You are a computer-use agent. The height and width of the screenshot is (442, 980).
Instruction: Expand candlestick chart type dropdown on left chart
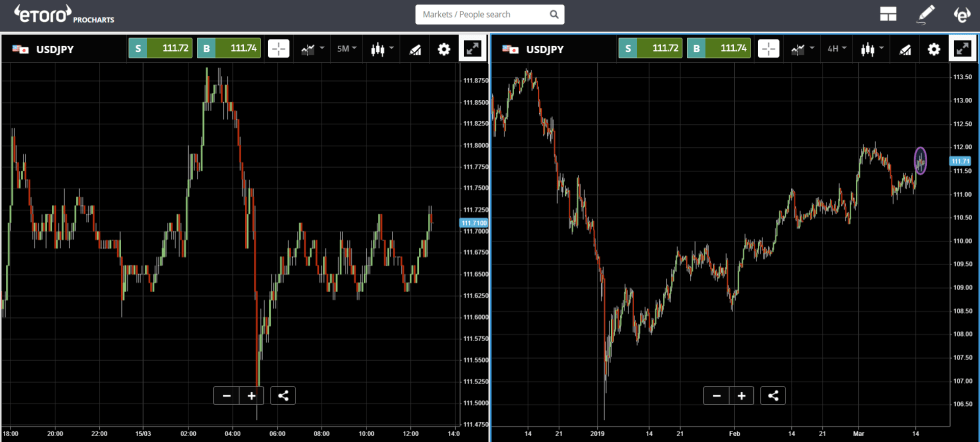(381, 49)
